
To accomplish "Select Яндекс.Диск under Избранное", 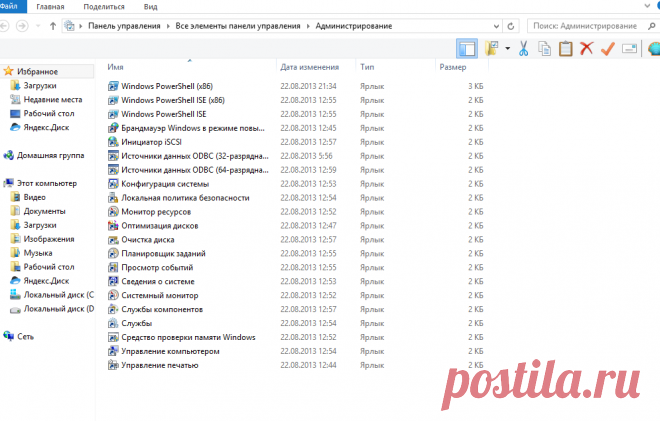I will (46, 127).
